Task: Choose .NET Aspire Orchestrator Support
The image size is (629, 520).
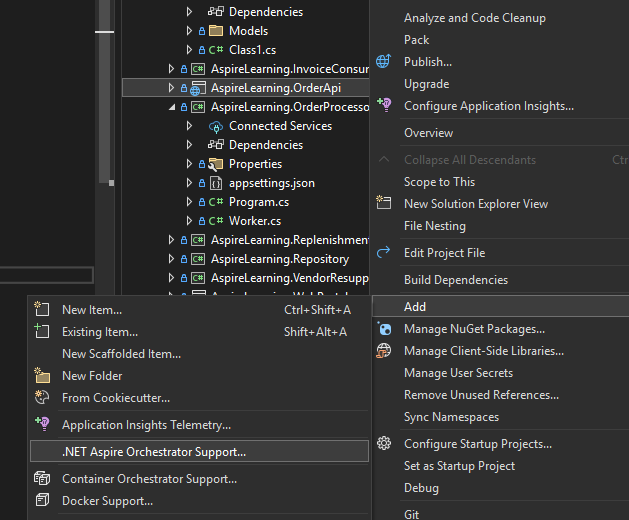Action: point(199,451)
